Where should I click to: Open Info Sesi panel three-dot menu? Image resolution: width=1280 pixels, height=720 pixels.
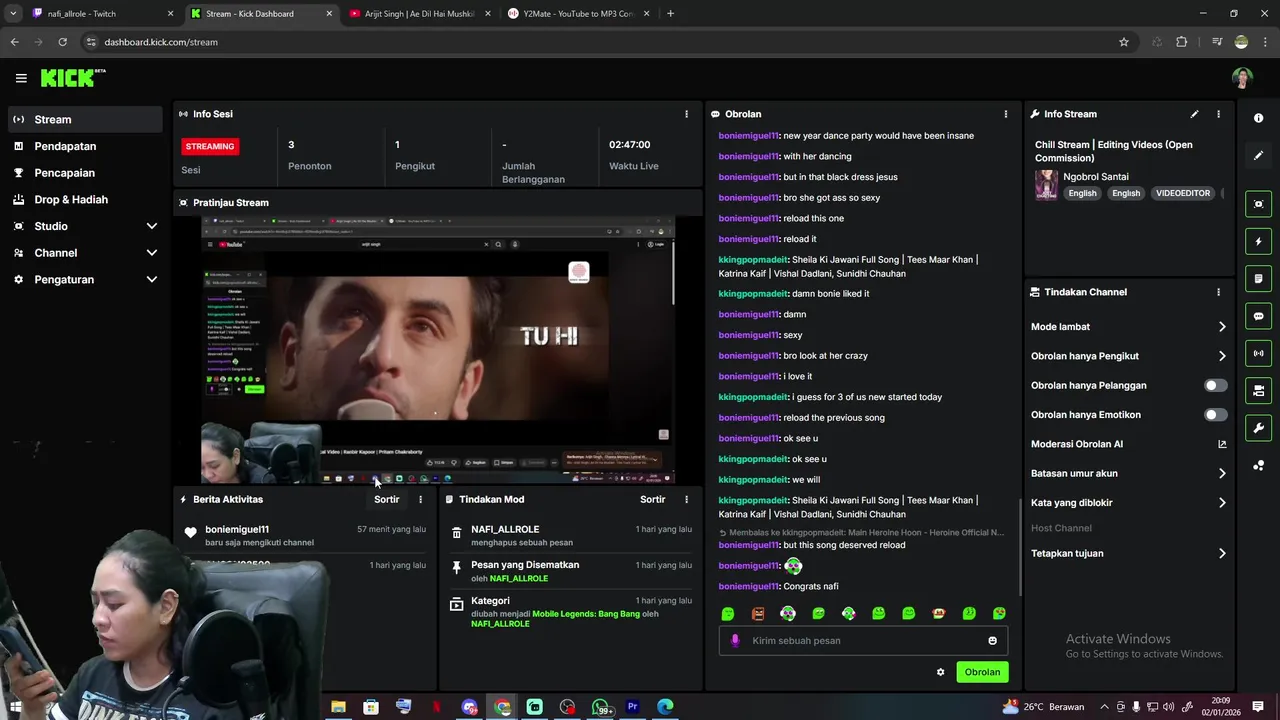tap(686, 114)
